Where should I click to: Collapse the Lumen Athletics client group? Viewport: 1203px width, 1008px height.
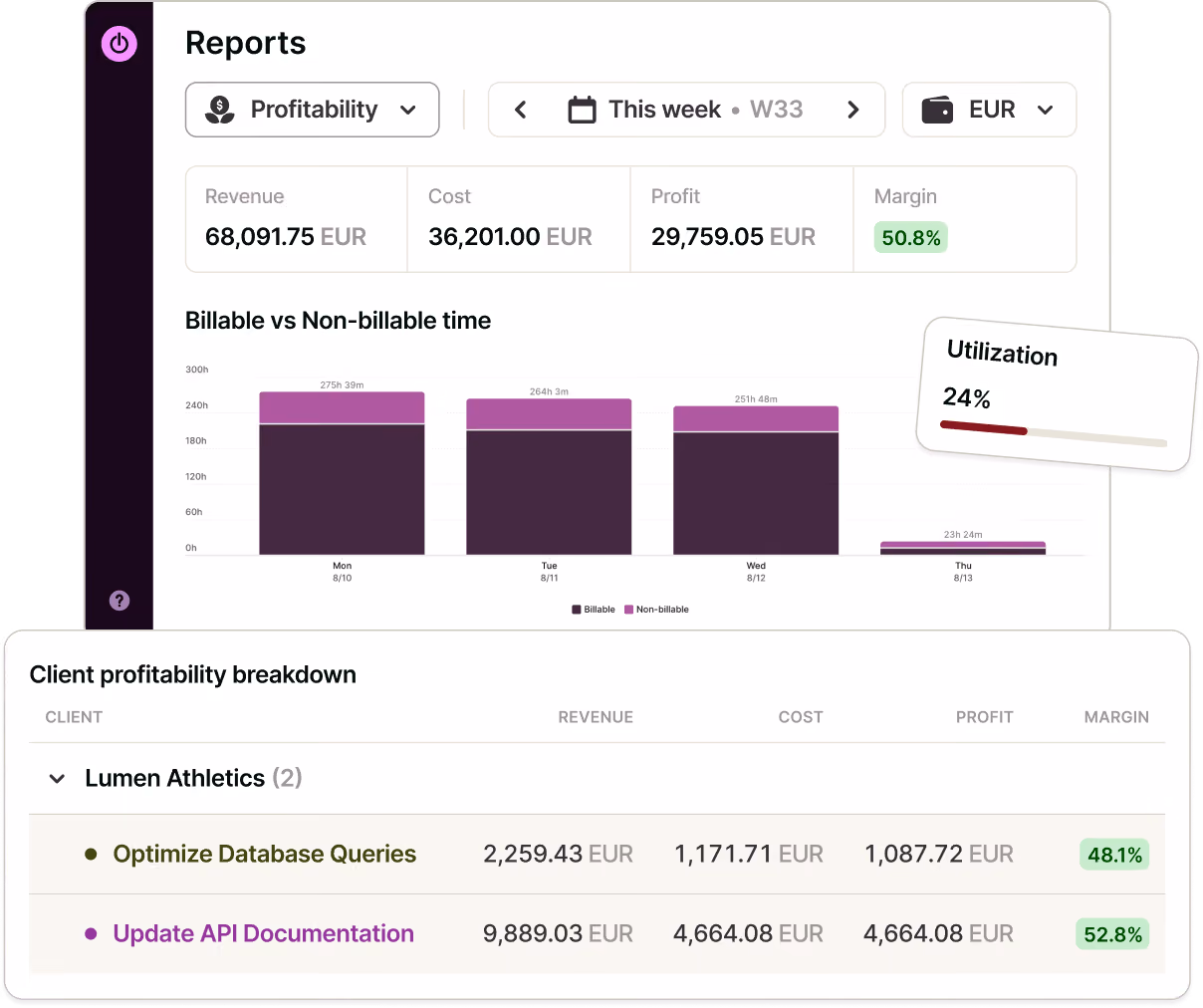coord(58,779)
